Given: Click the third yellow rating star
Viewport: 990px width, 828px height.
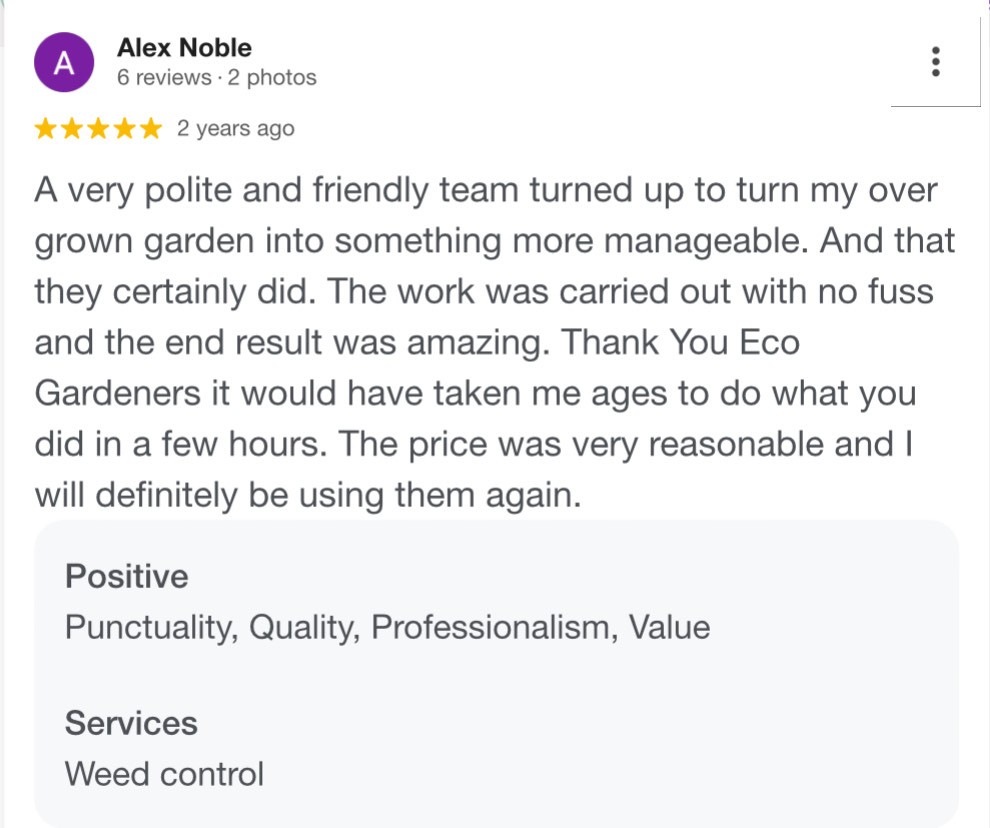Looking at the screenshot, I should (x=98, y=128).
